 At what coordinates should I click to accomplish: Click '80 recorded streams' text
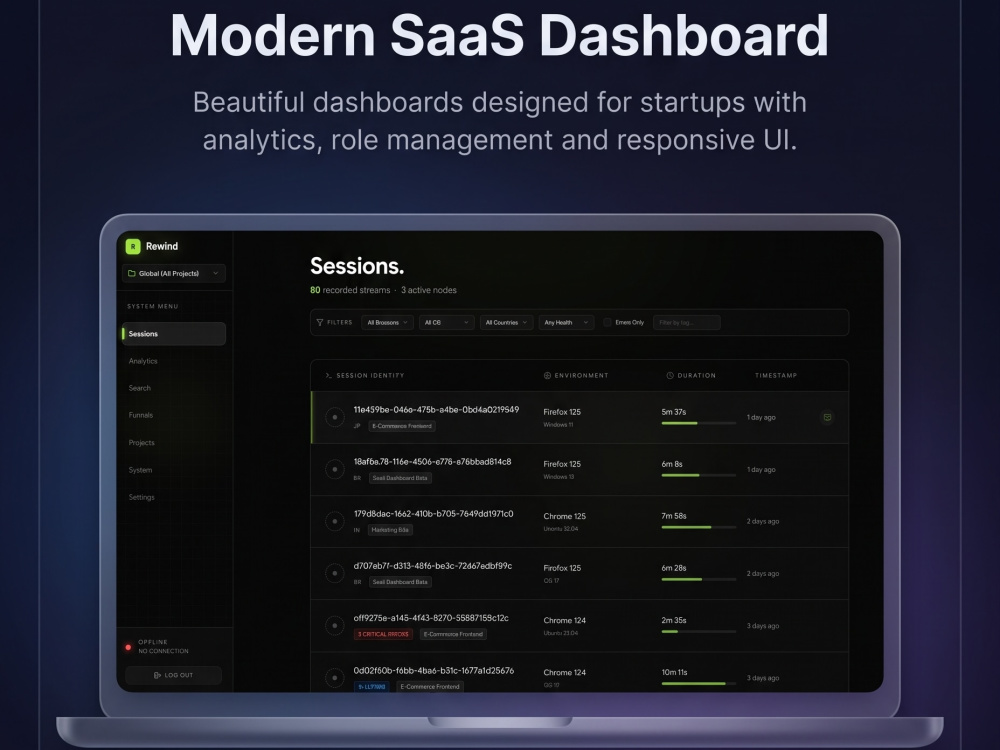coord(350,290)
